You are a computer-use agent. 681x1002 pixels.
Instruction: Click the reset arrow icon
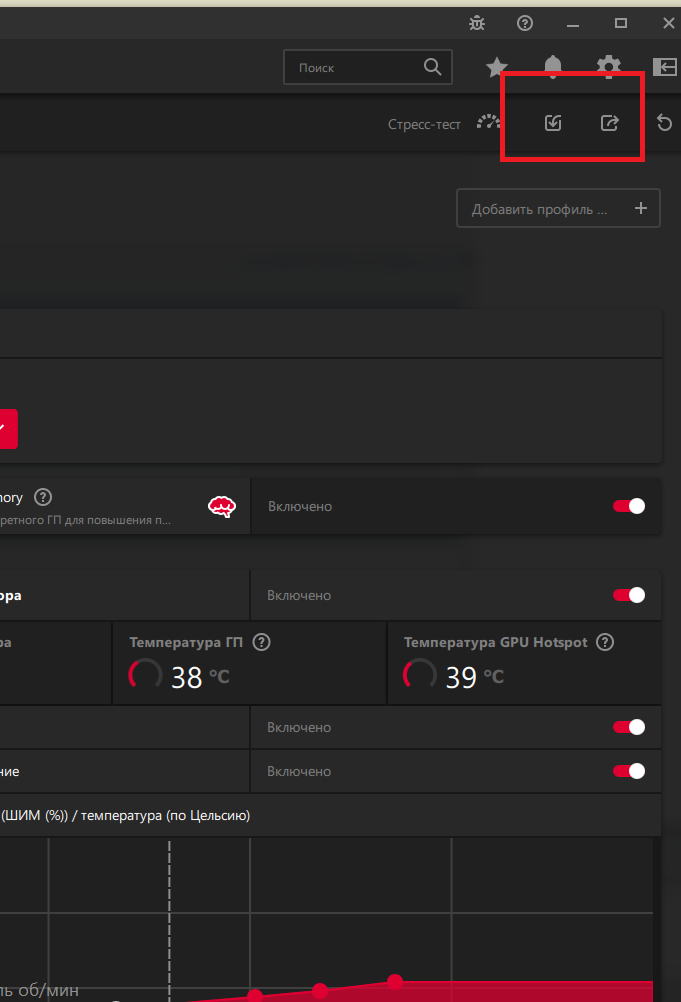(x=664, y=123)
